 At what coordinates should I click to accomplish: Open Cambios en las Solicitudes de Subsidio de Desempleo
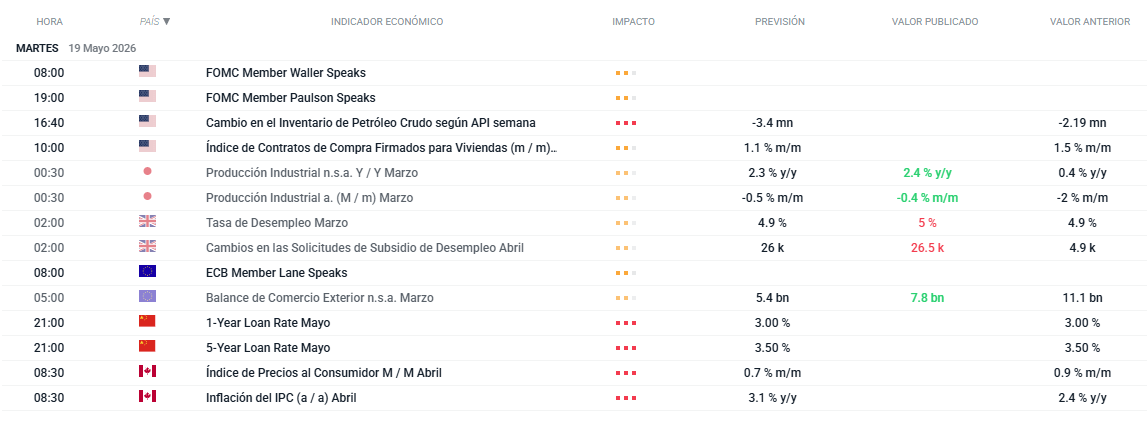coord(365,248)
